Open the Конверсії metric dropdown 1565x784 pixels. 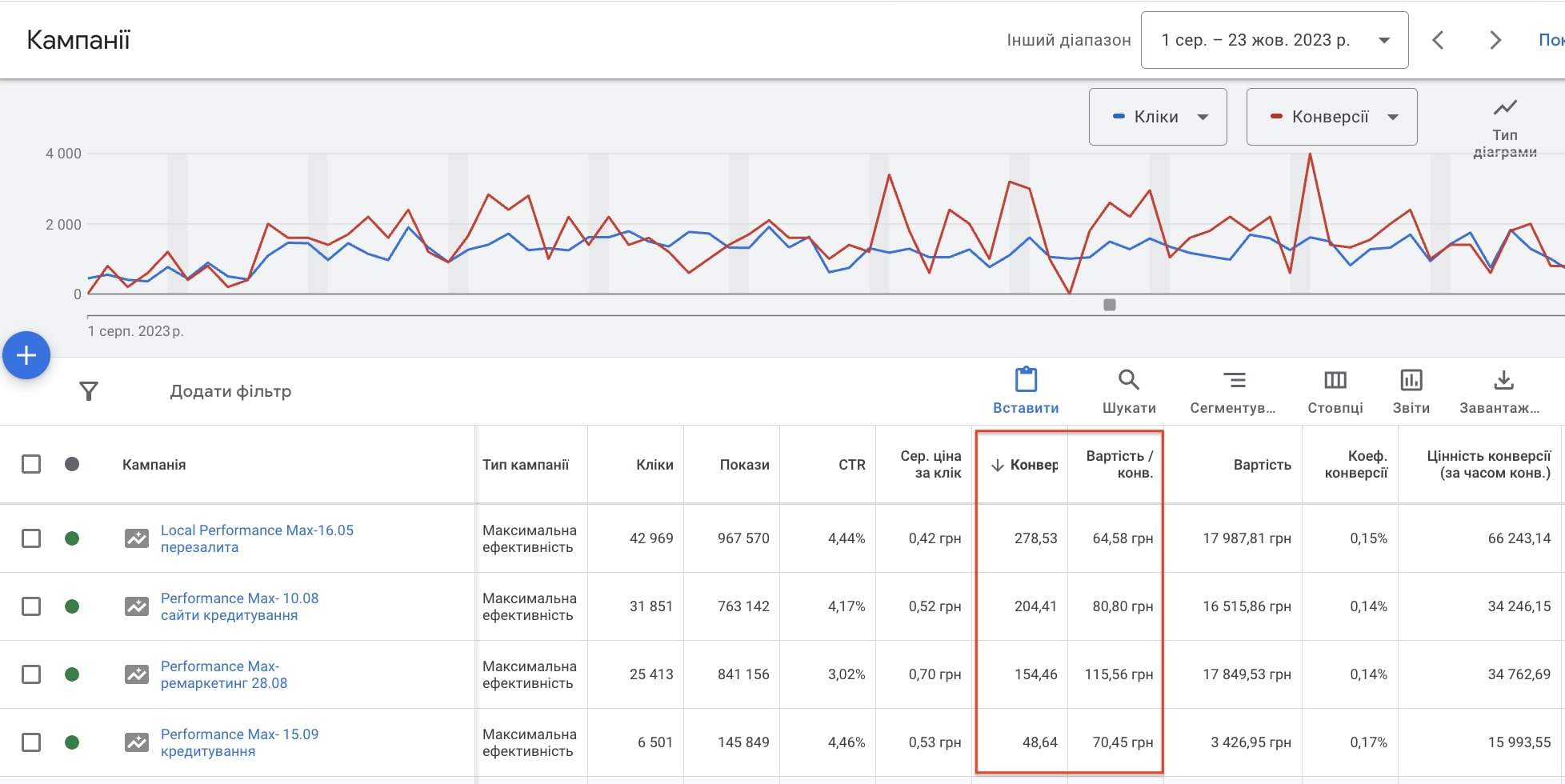click(x=1331, y=117)
